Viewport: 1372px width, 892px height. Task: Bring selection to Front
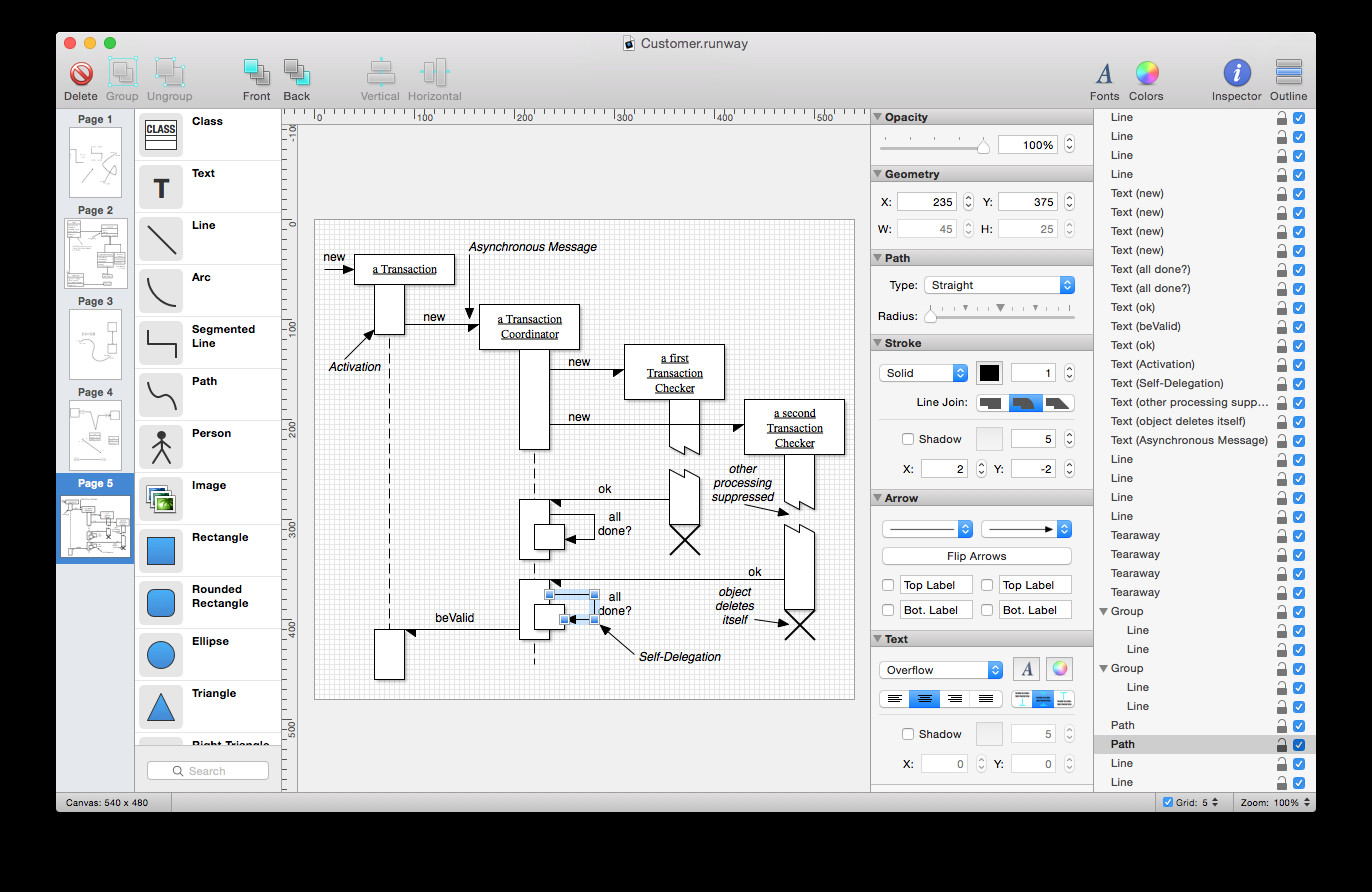[x=257, y=72]
